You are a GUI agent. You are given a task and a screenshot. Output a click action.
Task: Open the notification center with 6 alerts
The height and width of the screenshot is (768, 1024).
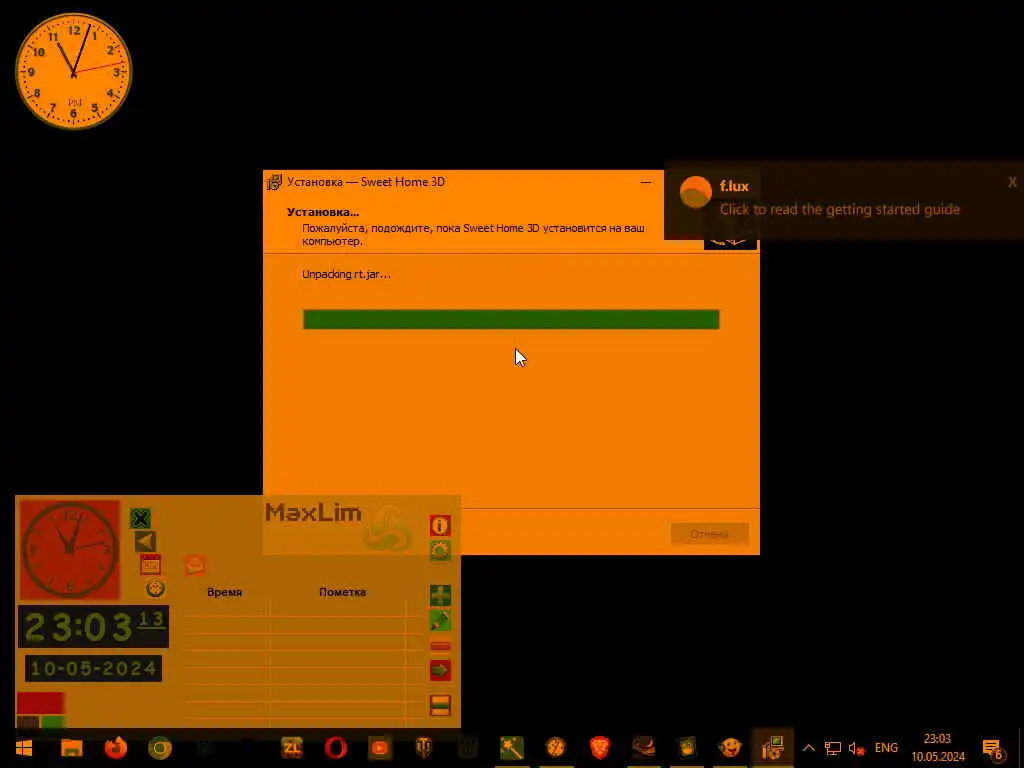click(992, 748)
